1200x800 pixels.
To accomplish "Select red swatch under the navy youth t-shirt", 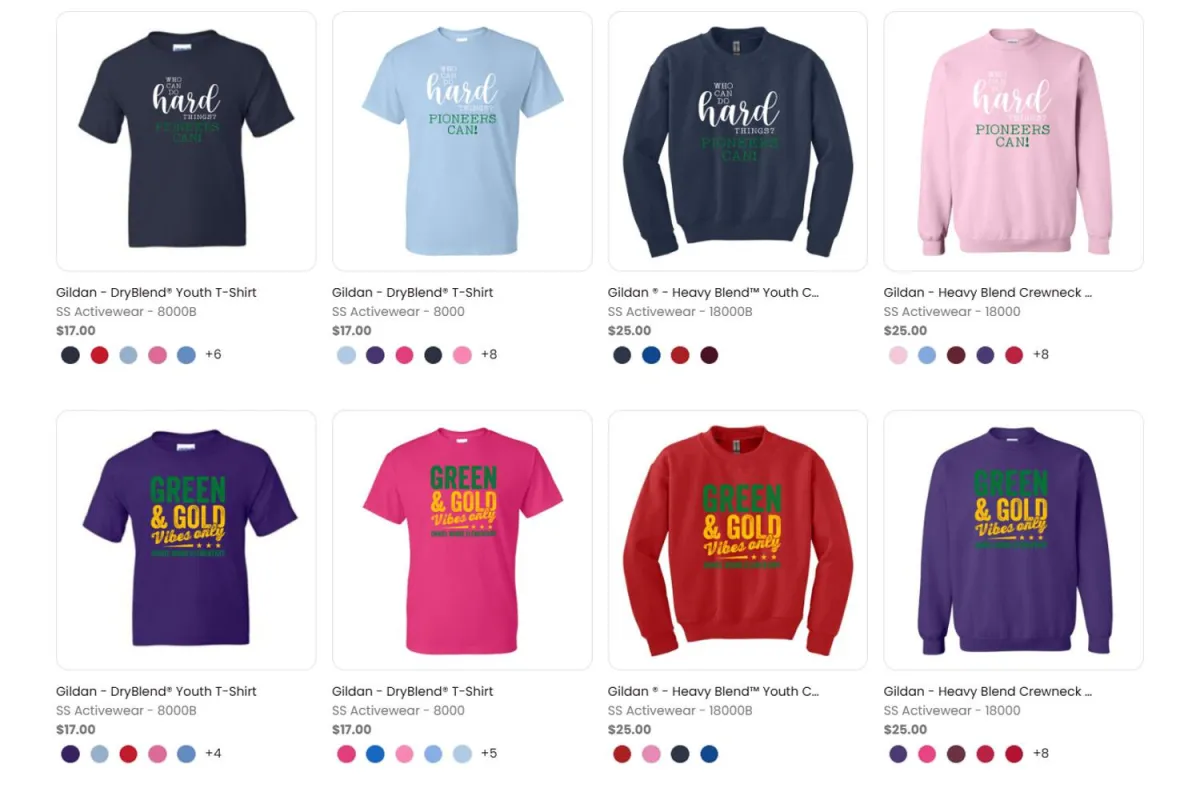I will click(99, 355).
